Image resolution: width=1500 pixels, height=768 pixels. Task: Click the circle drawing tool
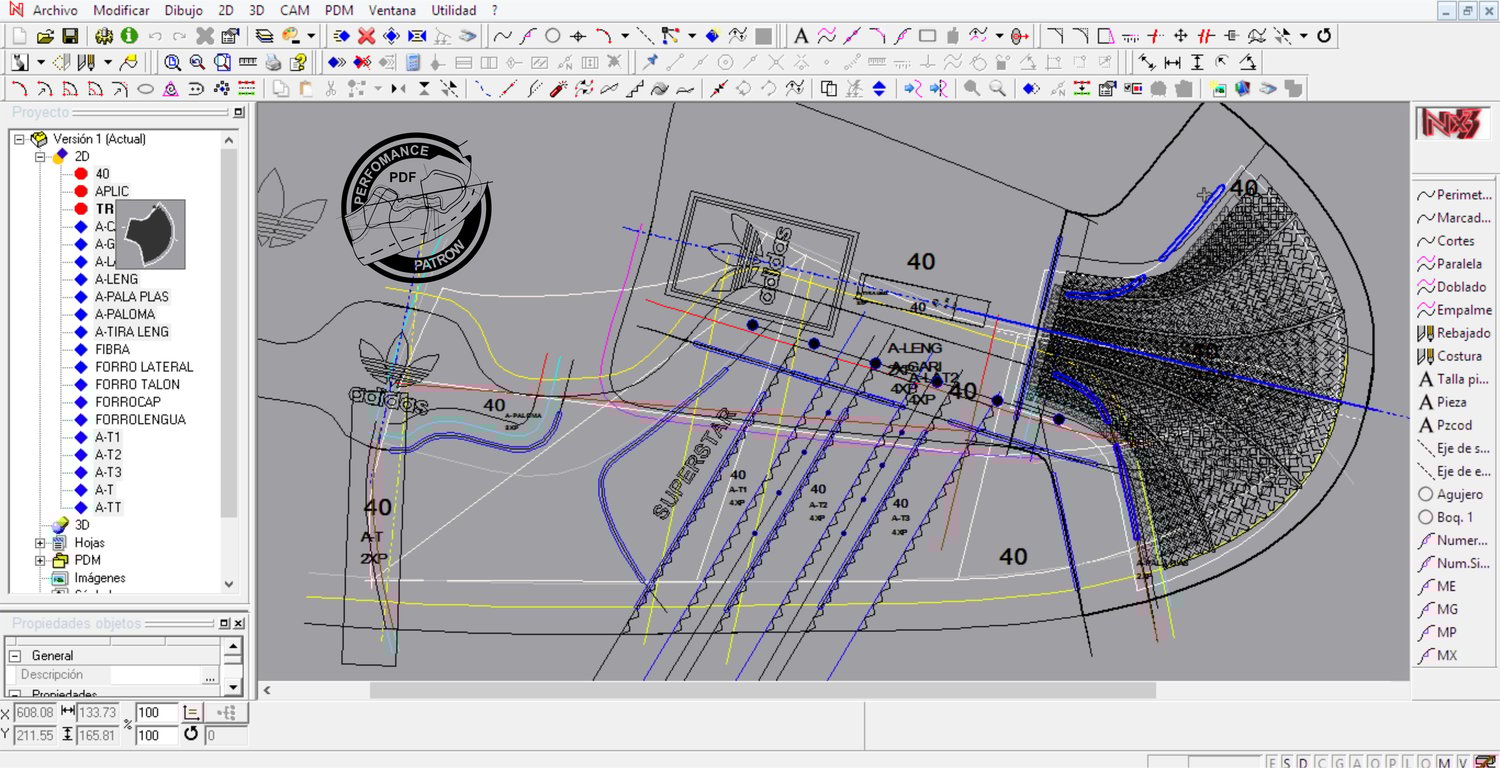pos(553,36)
